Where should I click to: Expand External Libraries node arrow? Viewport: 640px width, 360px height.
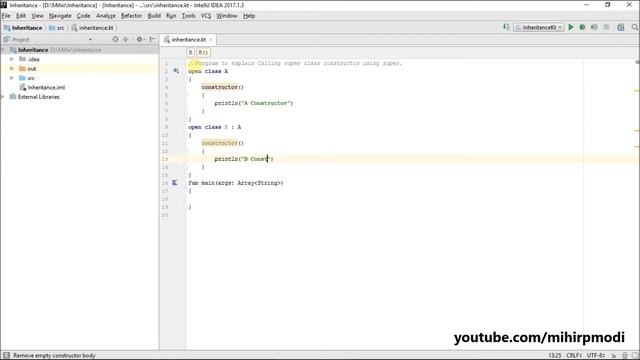(3, 97)
